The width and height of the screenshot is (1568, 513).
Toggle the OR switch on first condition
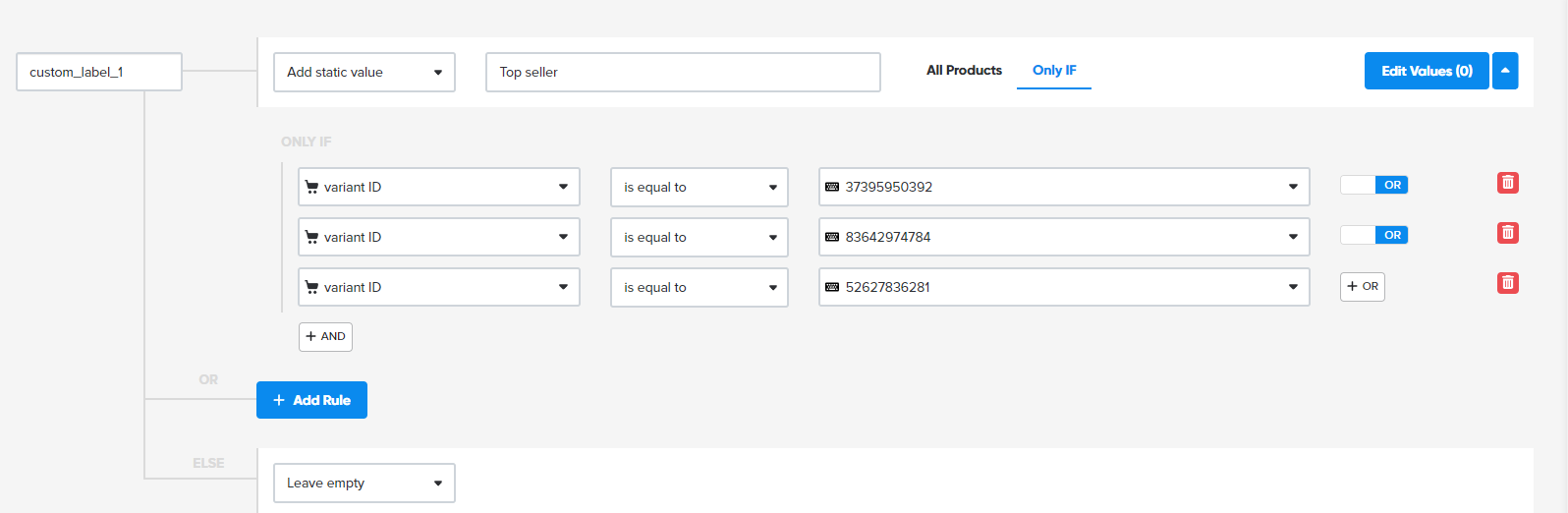point(1373,185)
